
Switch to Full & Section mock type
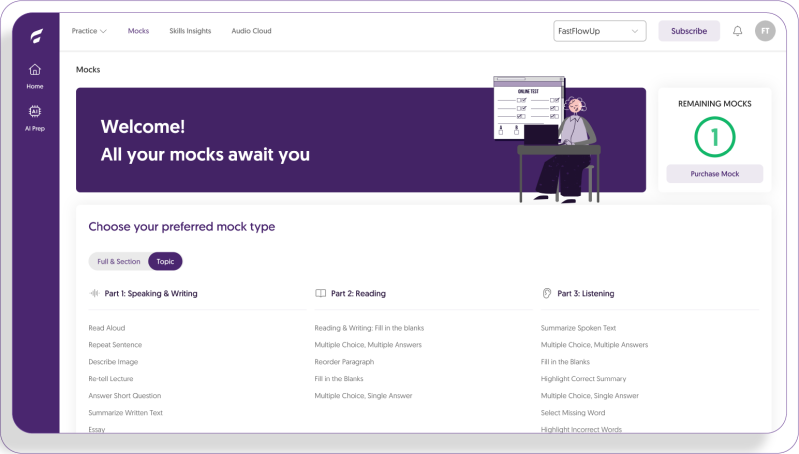click(118, 261)
